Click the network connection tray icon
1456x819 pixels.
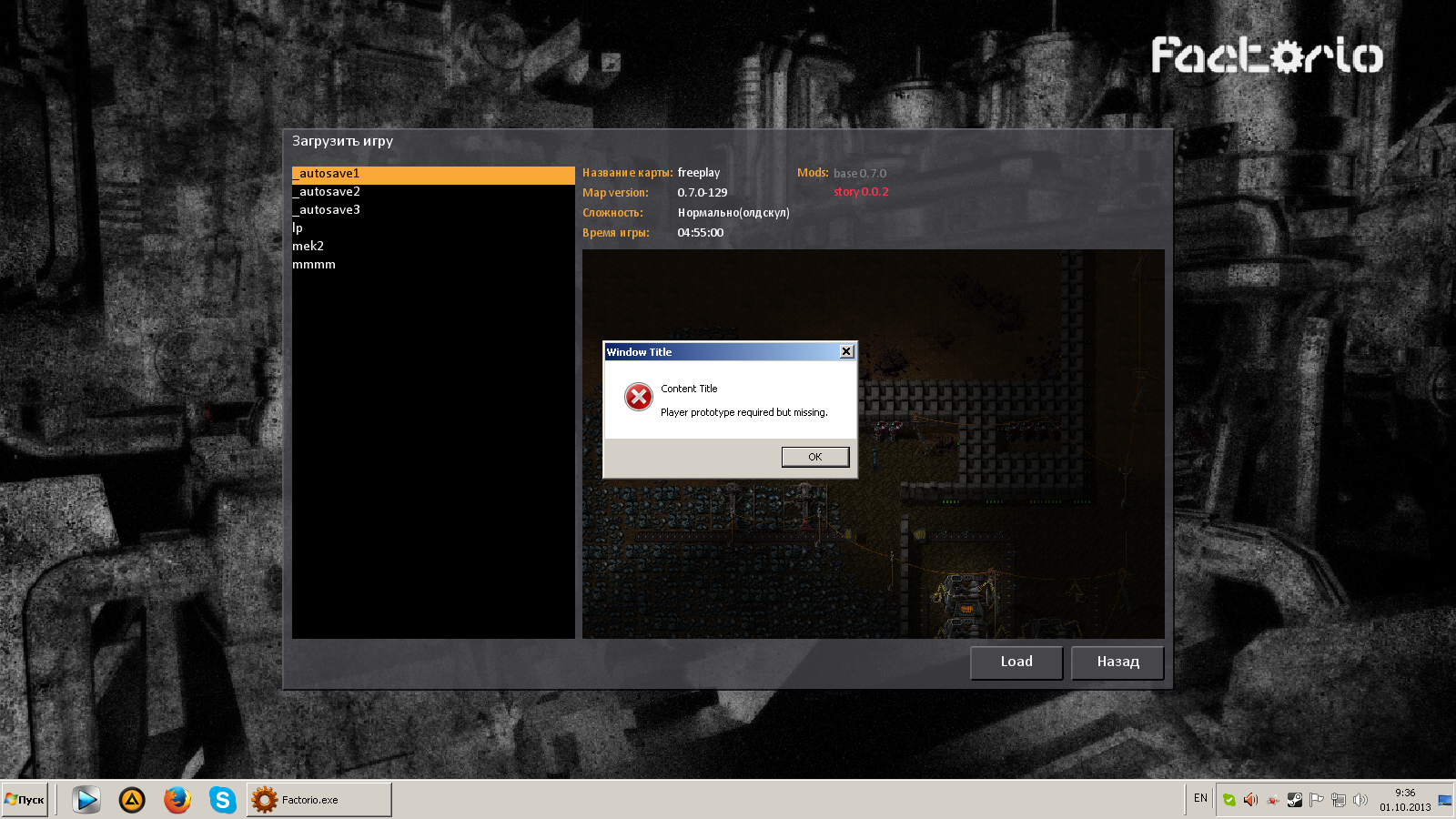1339,800
